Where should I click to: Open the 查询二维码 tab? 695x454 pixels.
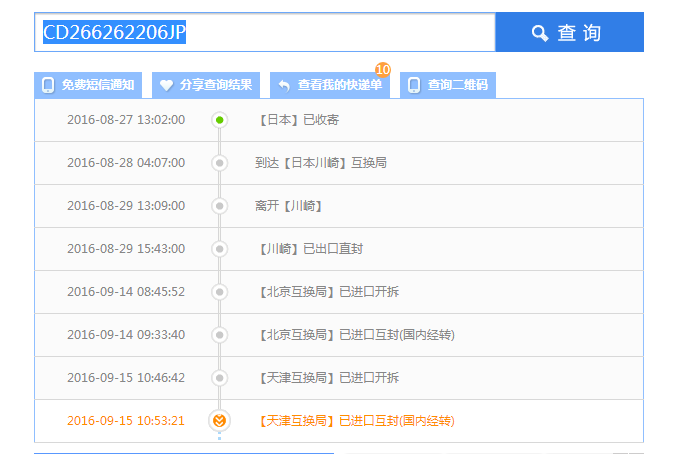pyautogui.click(x=448, y=85)
